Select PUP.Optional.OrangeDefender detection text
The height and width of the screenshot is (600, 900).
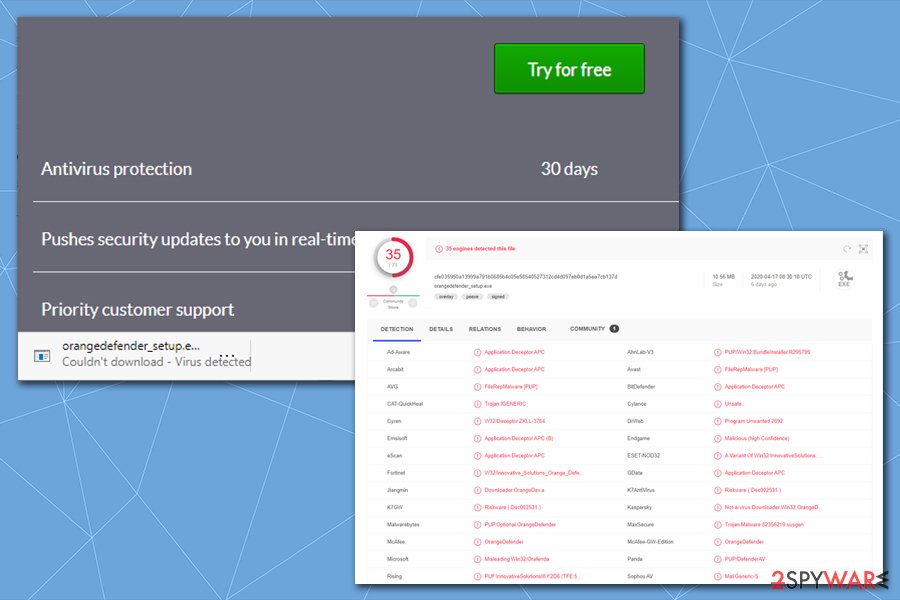pos(520,524)
